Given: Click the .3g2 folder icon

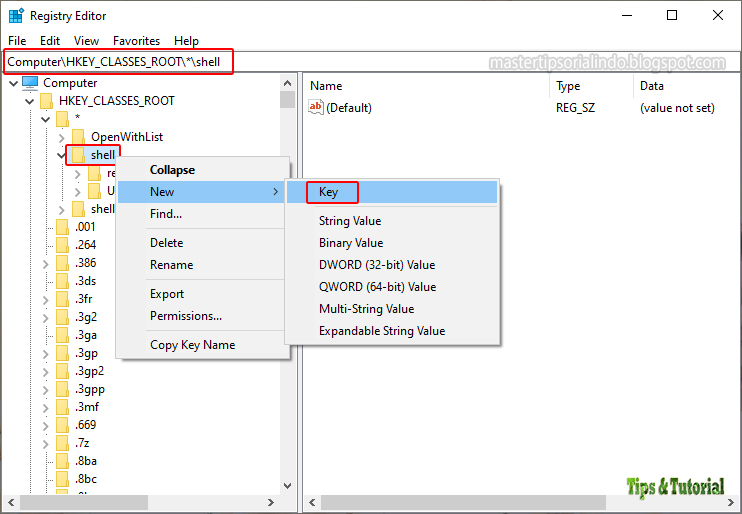Looking at the screenshot, I should [x=62, y=317].
